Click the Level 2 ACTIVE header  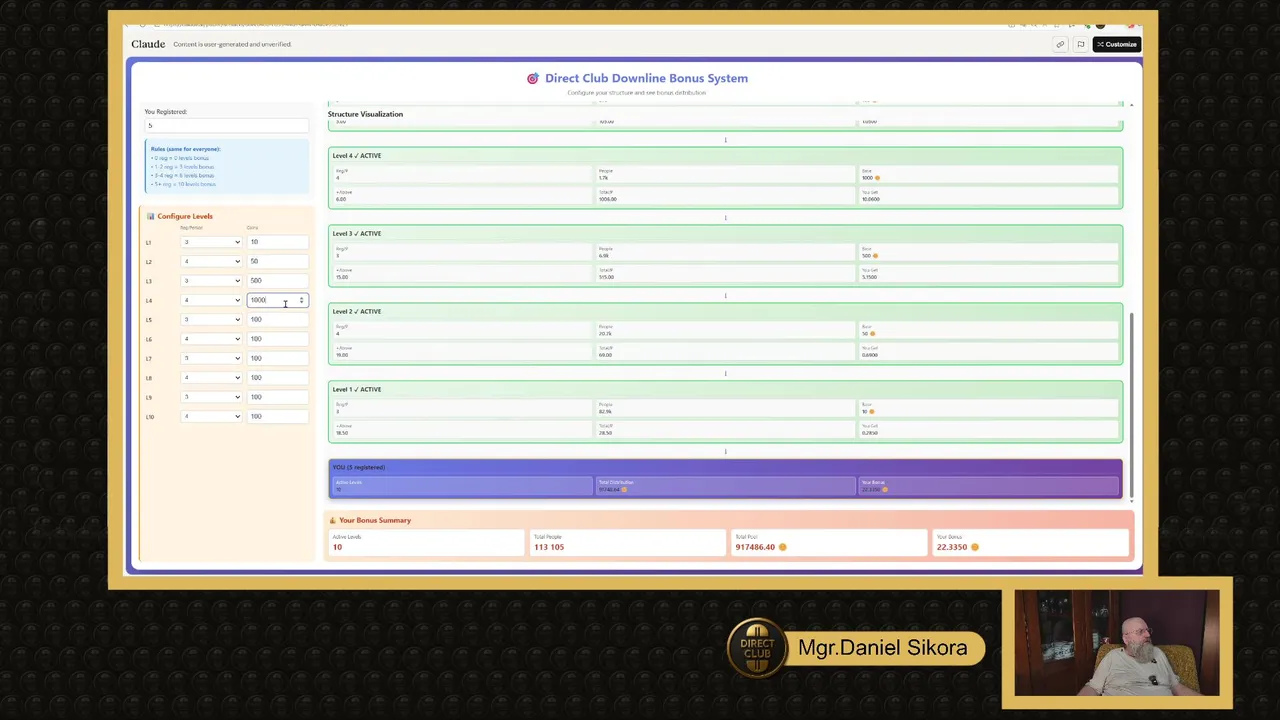click(x=357, y=312)
